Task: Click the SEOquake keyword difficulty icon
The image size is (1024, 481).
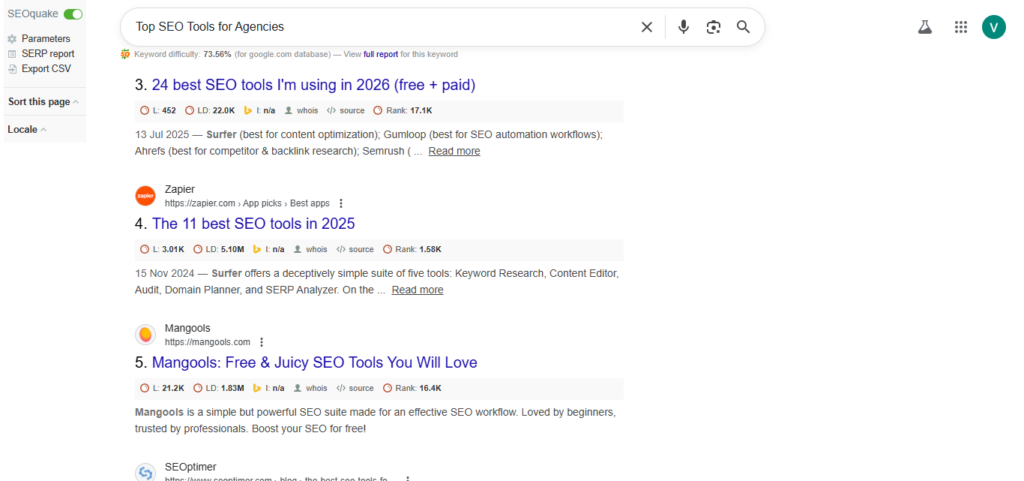Action: (x=125, y=54)
